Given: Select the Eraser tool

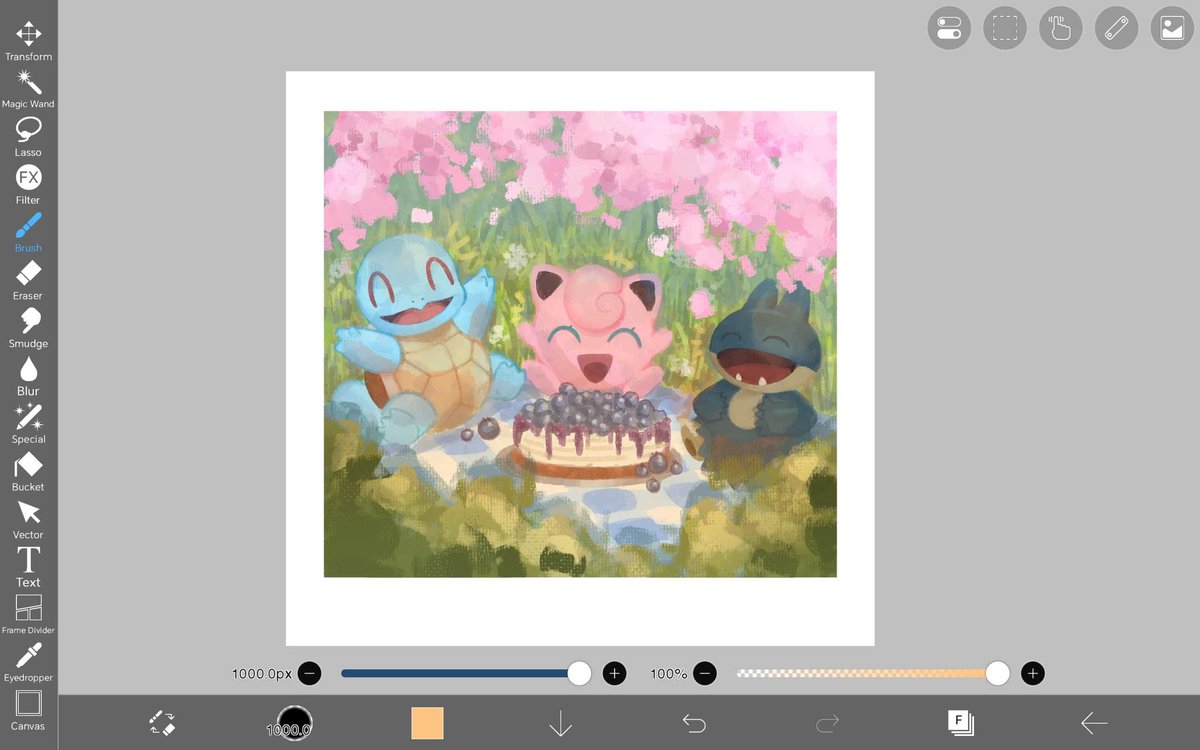Looking at the screenshot, I should pyautogui.click(x=28, y=280).
